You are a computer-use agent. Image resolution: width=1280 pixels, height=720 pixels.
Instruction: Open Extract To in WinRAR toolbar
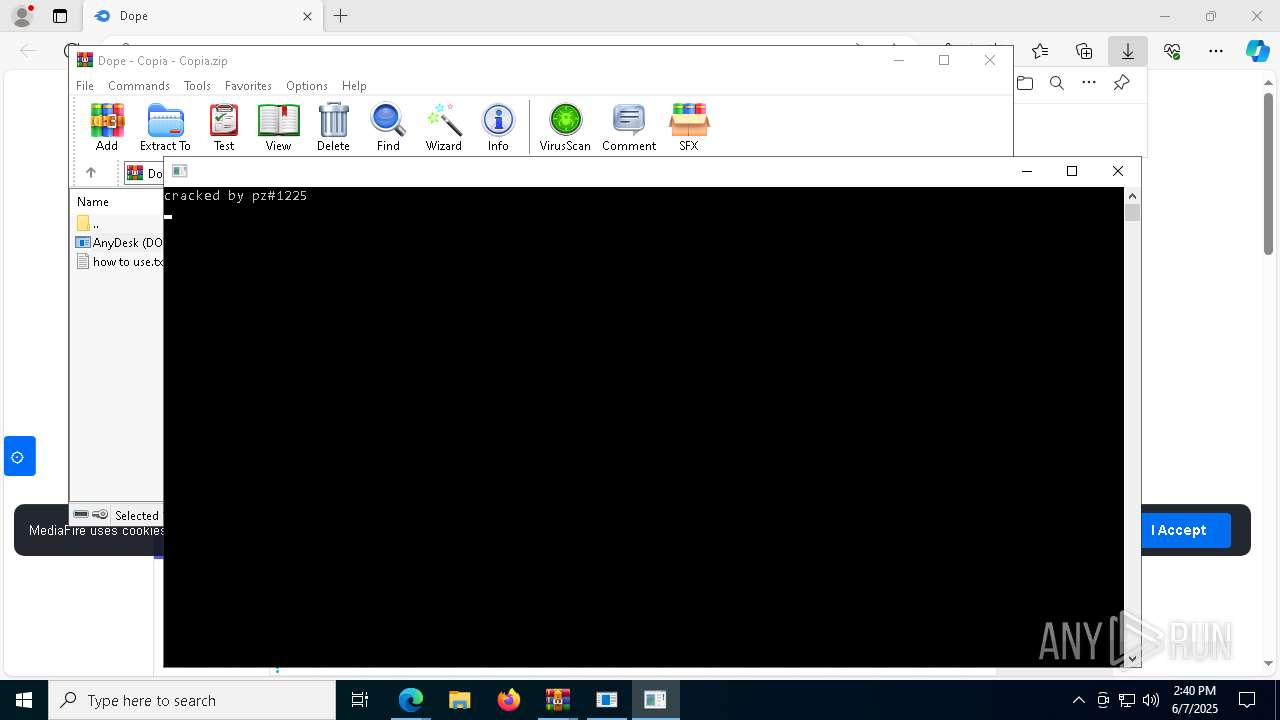(x=165, y=127)
